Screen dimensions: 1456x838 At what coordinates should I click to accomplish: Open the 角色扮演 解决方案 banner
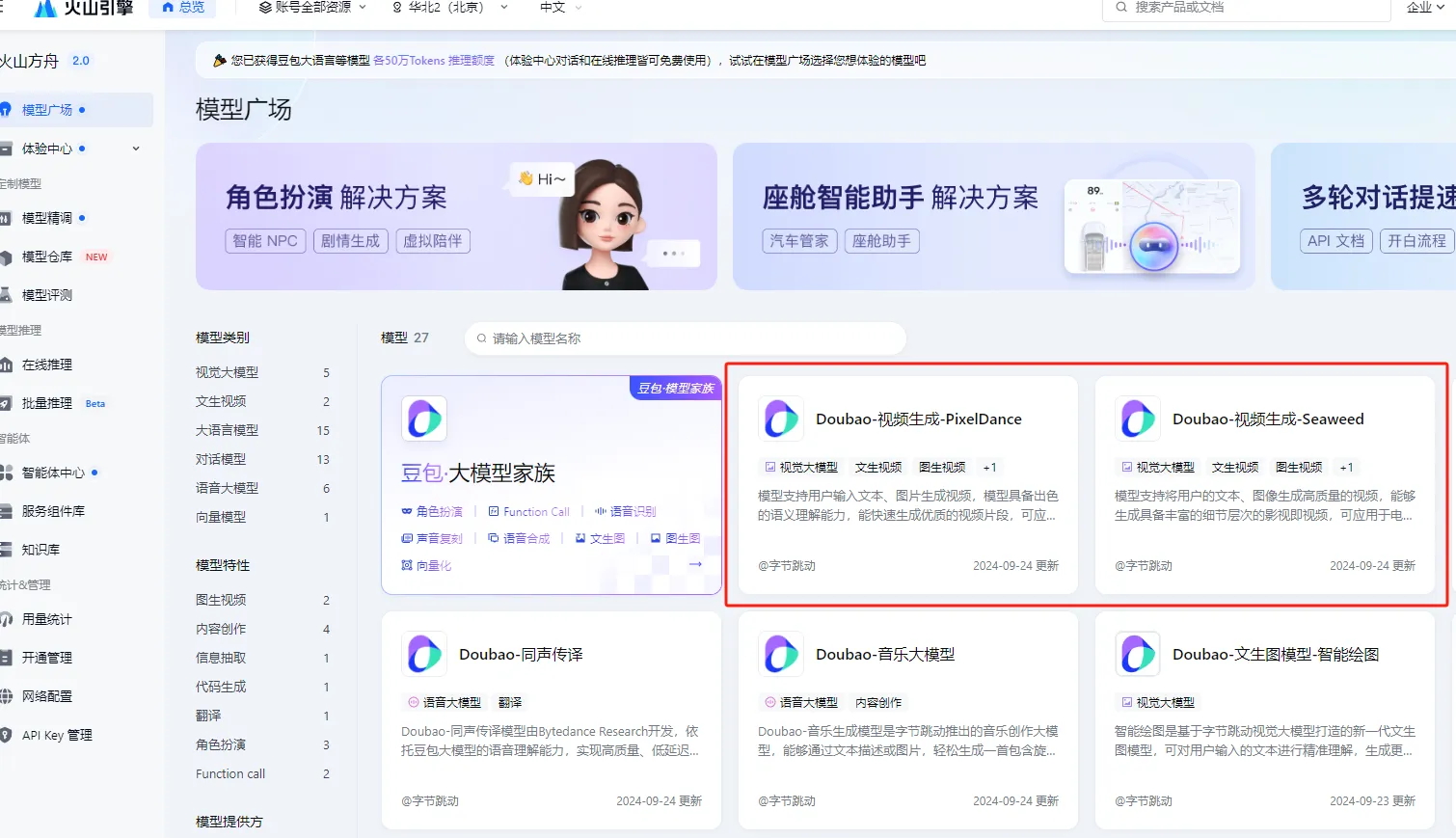pos(456,217)
